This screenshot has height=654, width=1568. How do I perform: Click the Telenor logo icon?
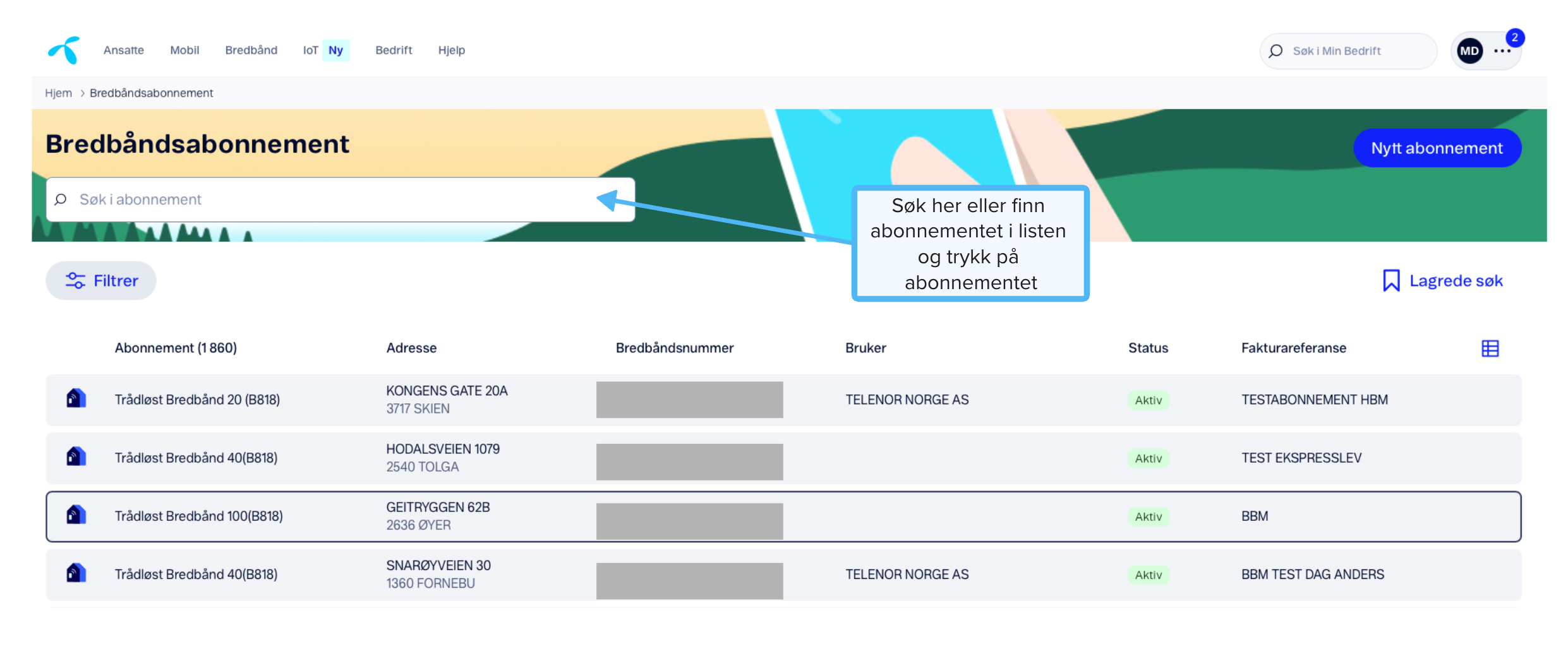(x=64, y=50)
